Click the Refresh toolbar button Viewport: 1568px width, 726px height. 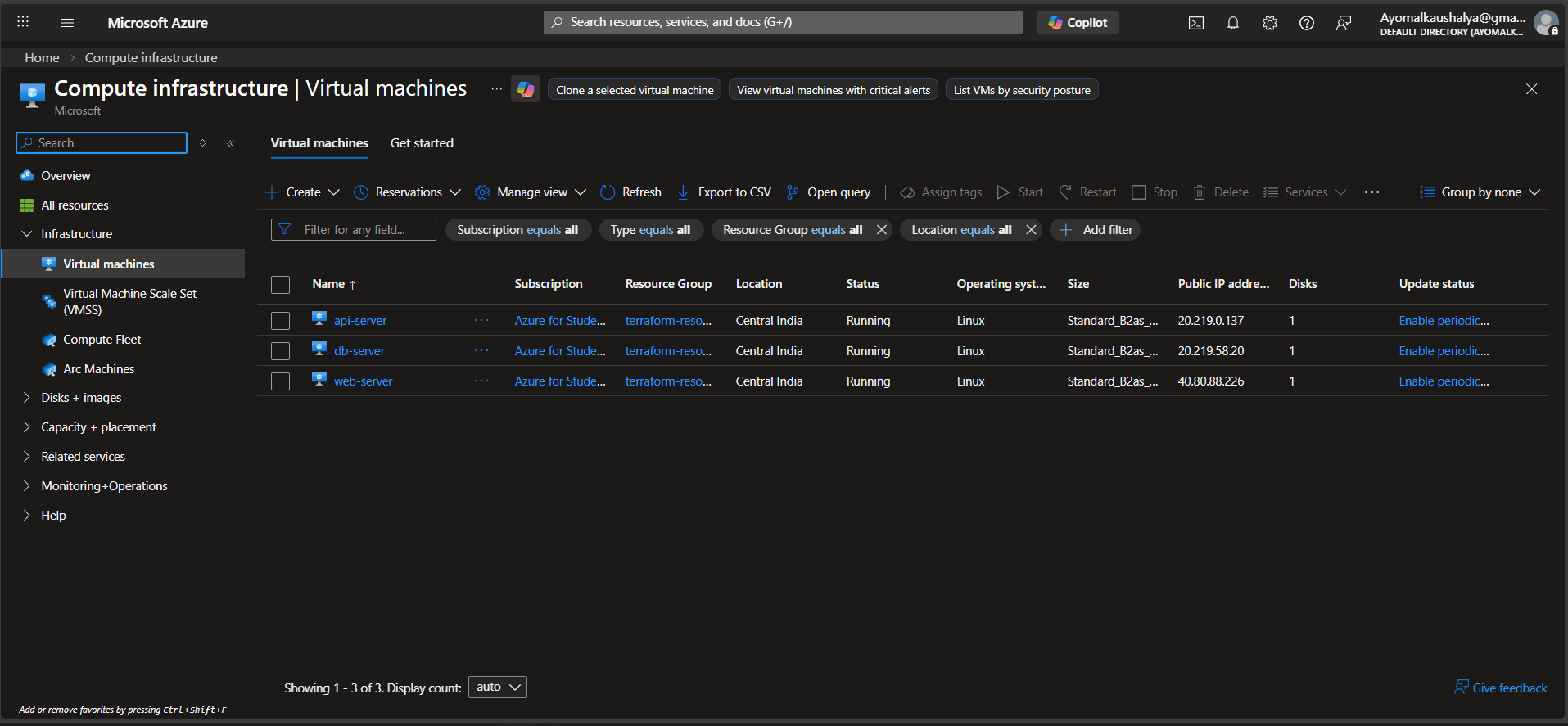(630, 192)
